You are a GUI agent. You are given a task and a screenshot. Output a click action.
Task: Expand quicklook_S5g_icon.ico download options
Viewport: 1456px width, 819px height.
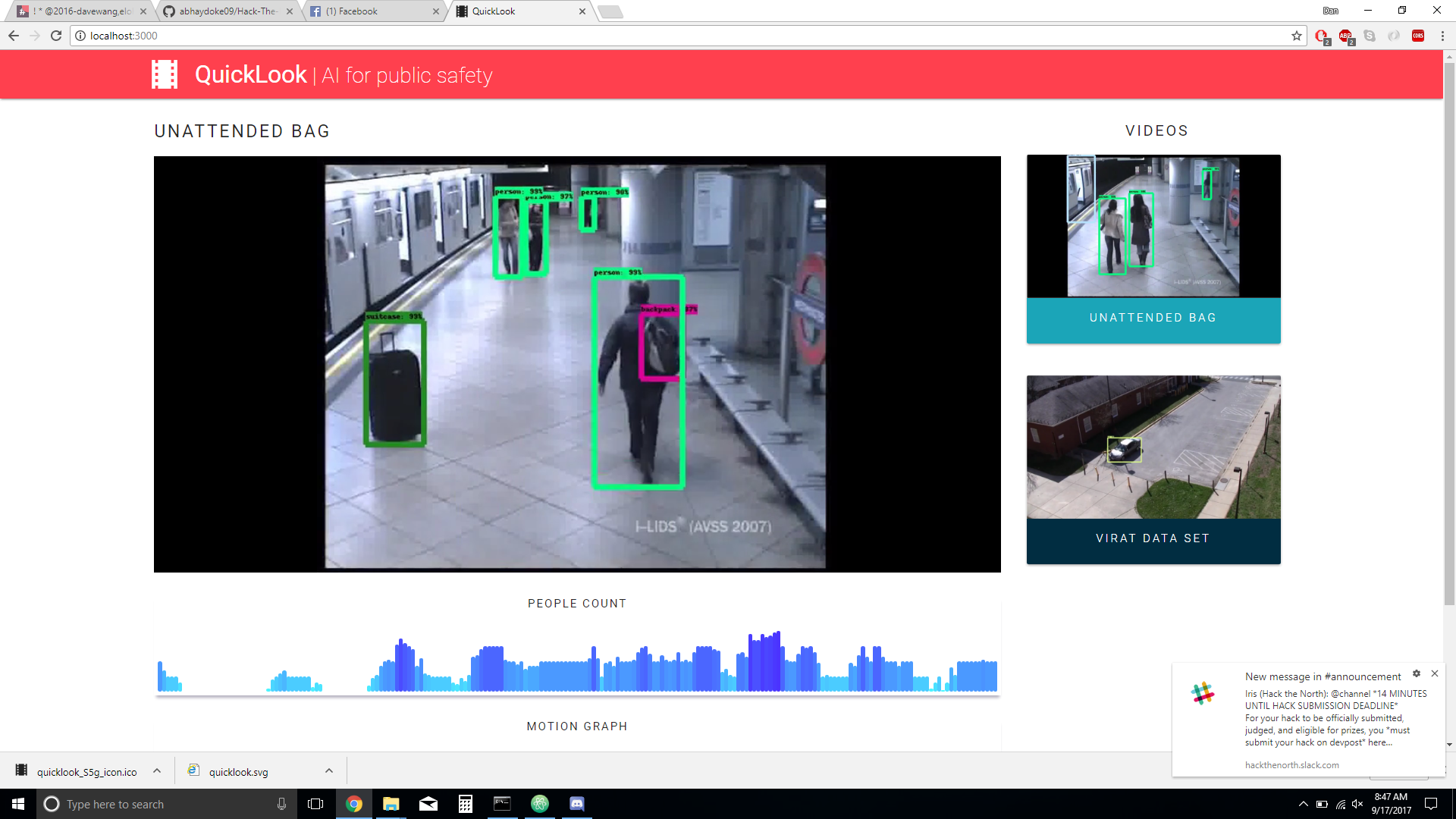point(157,771)
